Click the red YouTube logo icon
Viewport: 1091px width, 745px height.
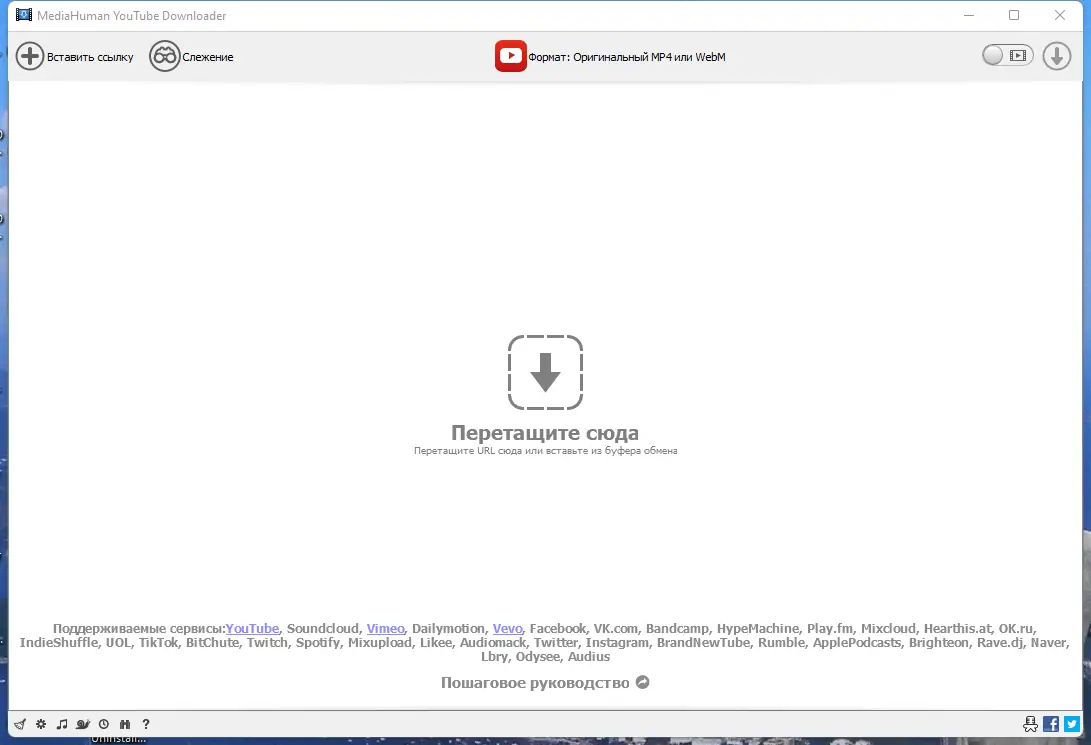(x=511, y=56)
